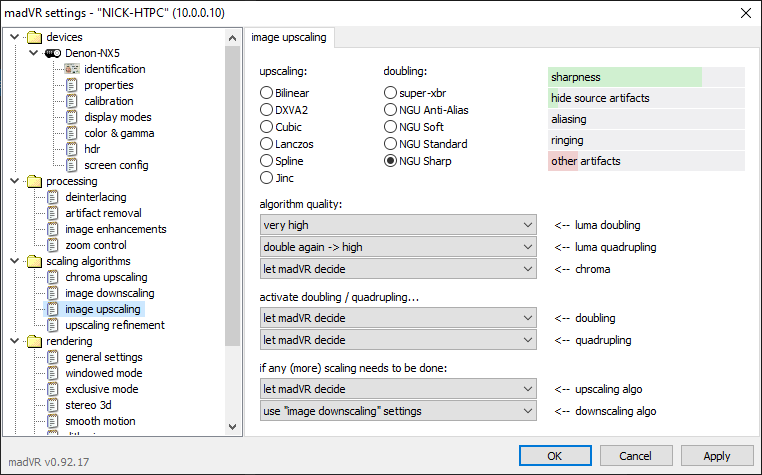The image size is (762, 475).
Task: Click the artifact removal page icon
Action: [x=53, y=213]
